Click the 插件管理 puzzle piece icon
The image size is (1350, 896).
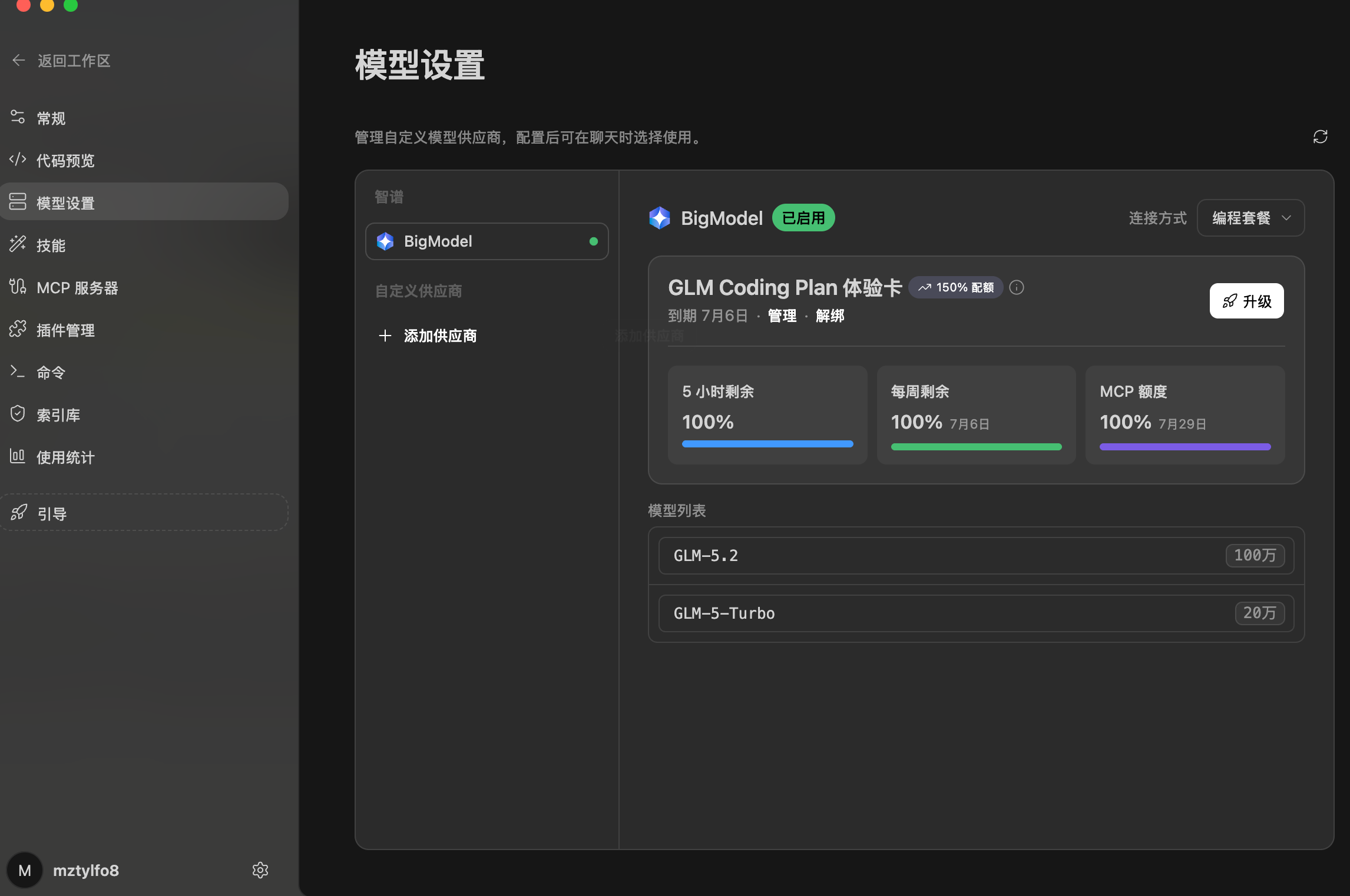18,328
